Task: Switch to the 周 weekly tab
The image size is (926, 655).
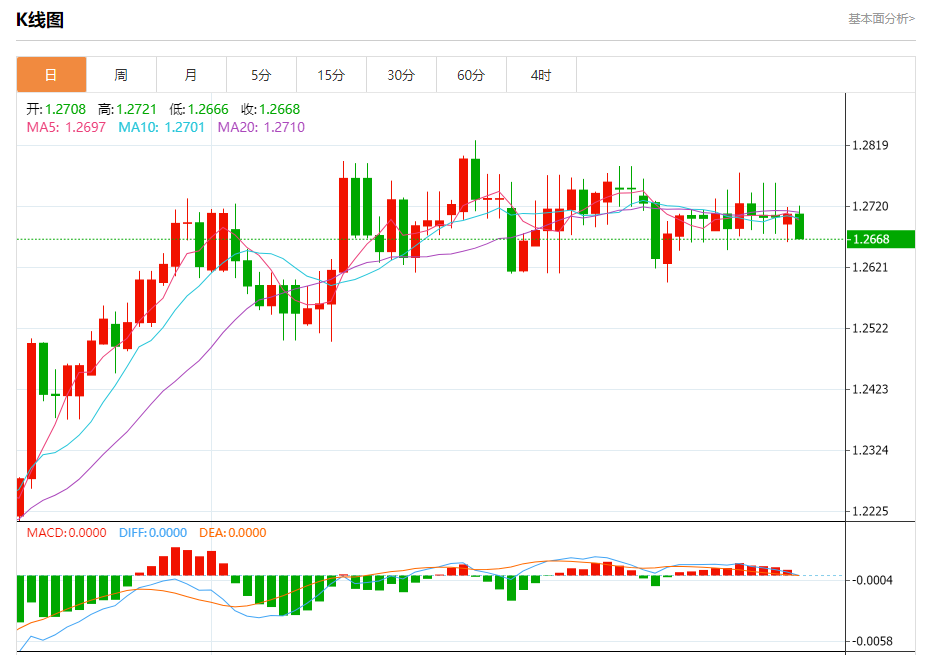Action: click(121, 75)
